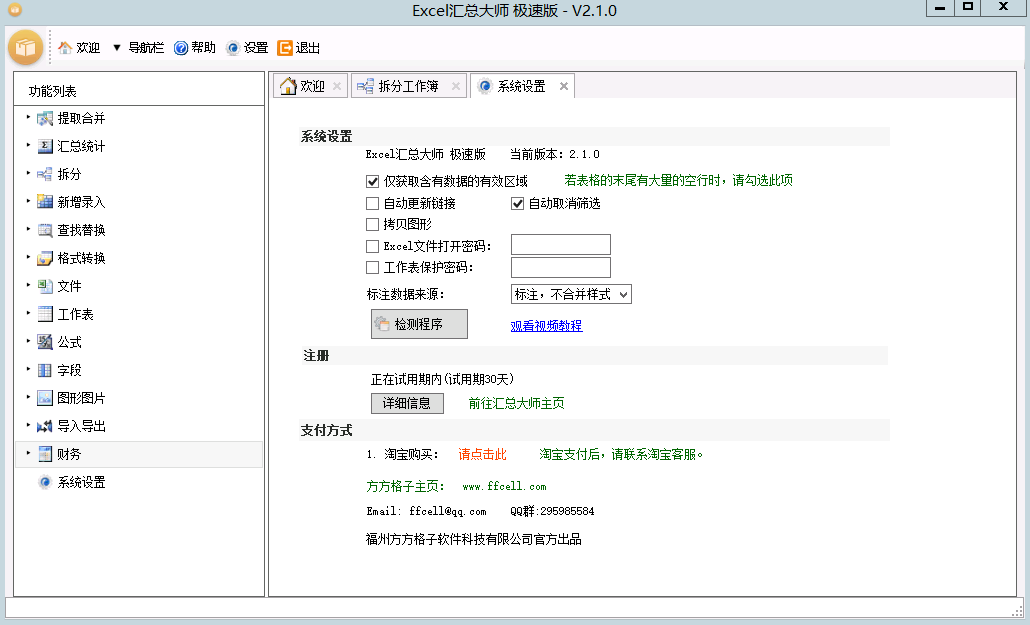Expand 格式转换 tree node arrow

pyautogui.click(x=28, y=257)
